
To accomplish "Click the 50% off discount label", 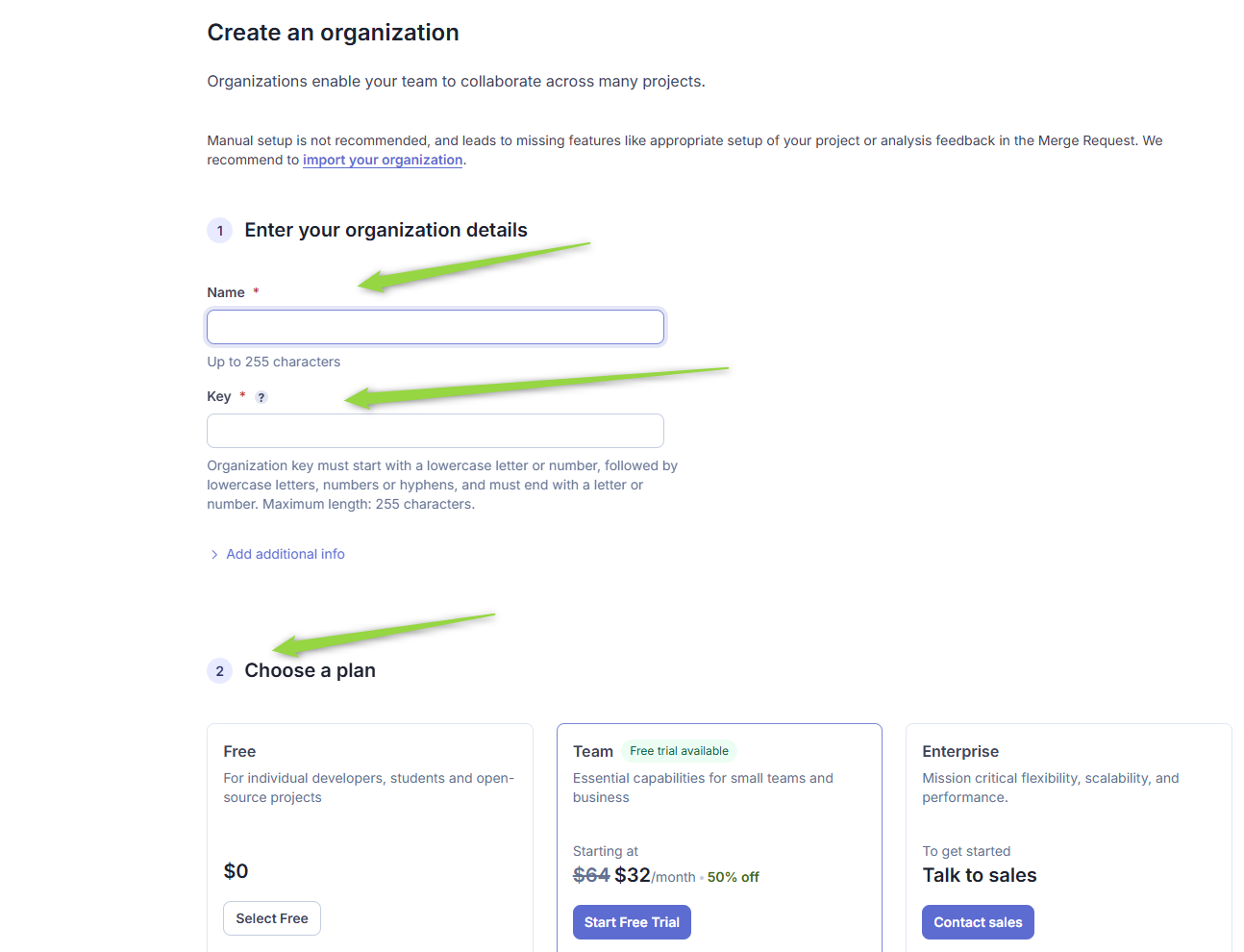I will click(x=734, y=877).
